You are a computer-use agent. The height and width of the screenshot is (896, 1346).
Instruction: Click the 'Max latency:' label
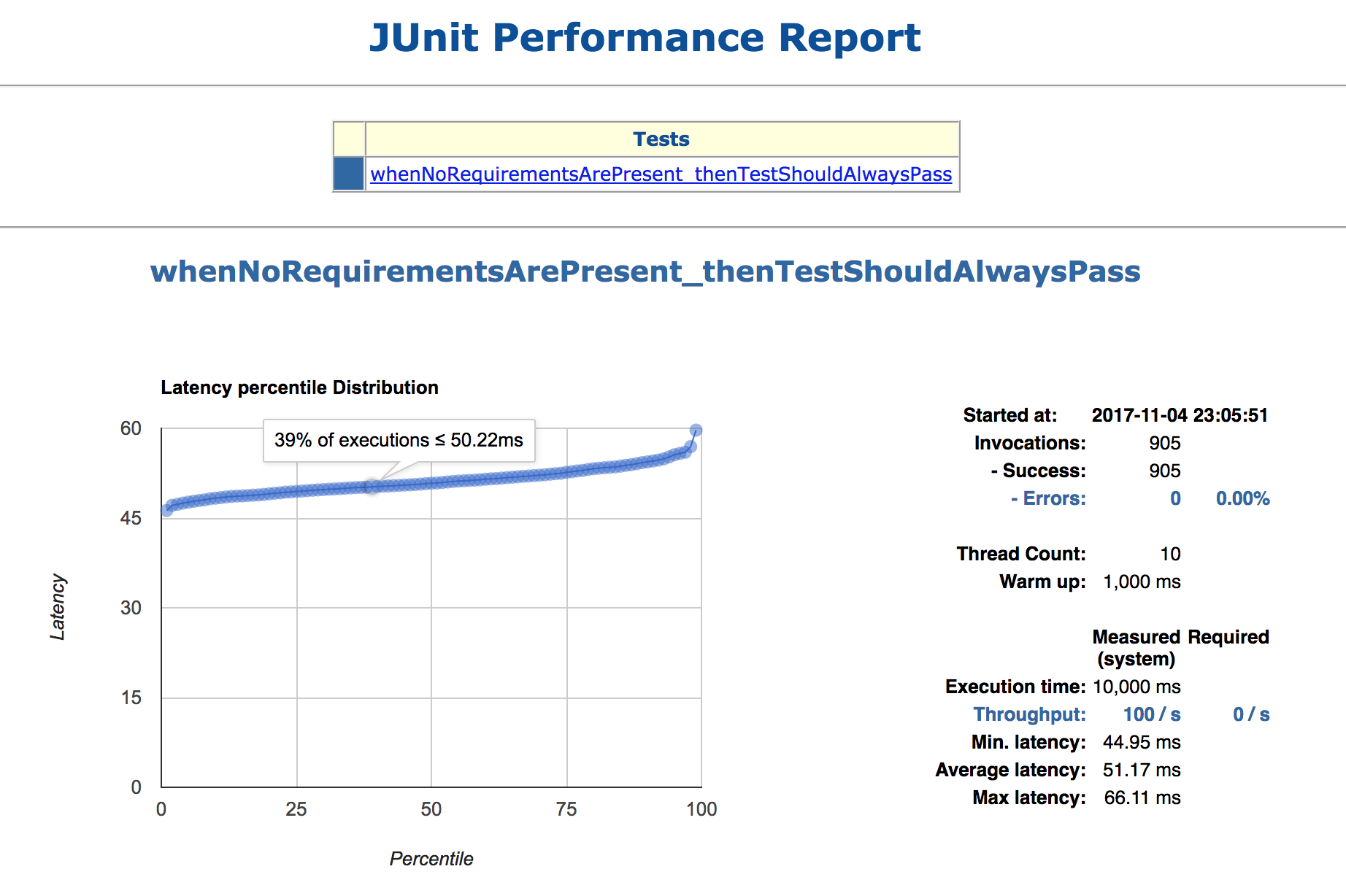[x=1029, y=797]
